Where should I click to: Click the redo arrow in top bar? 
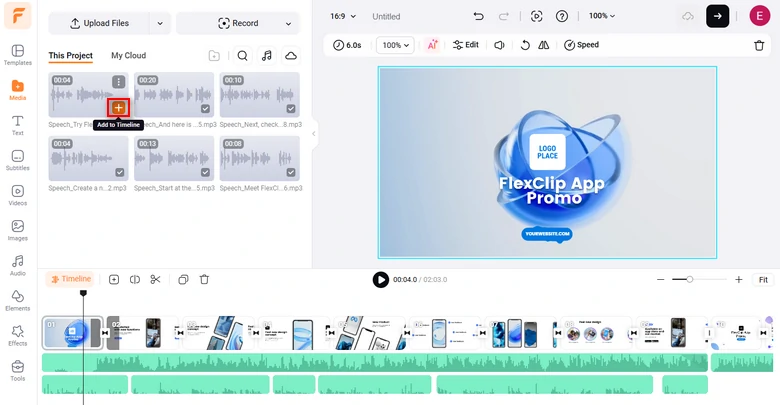504,16
